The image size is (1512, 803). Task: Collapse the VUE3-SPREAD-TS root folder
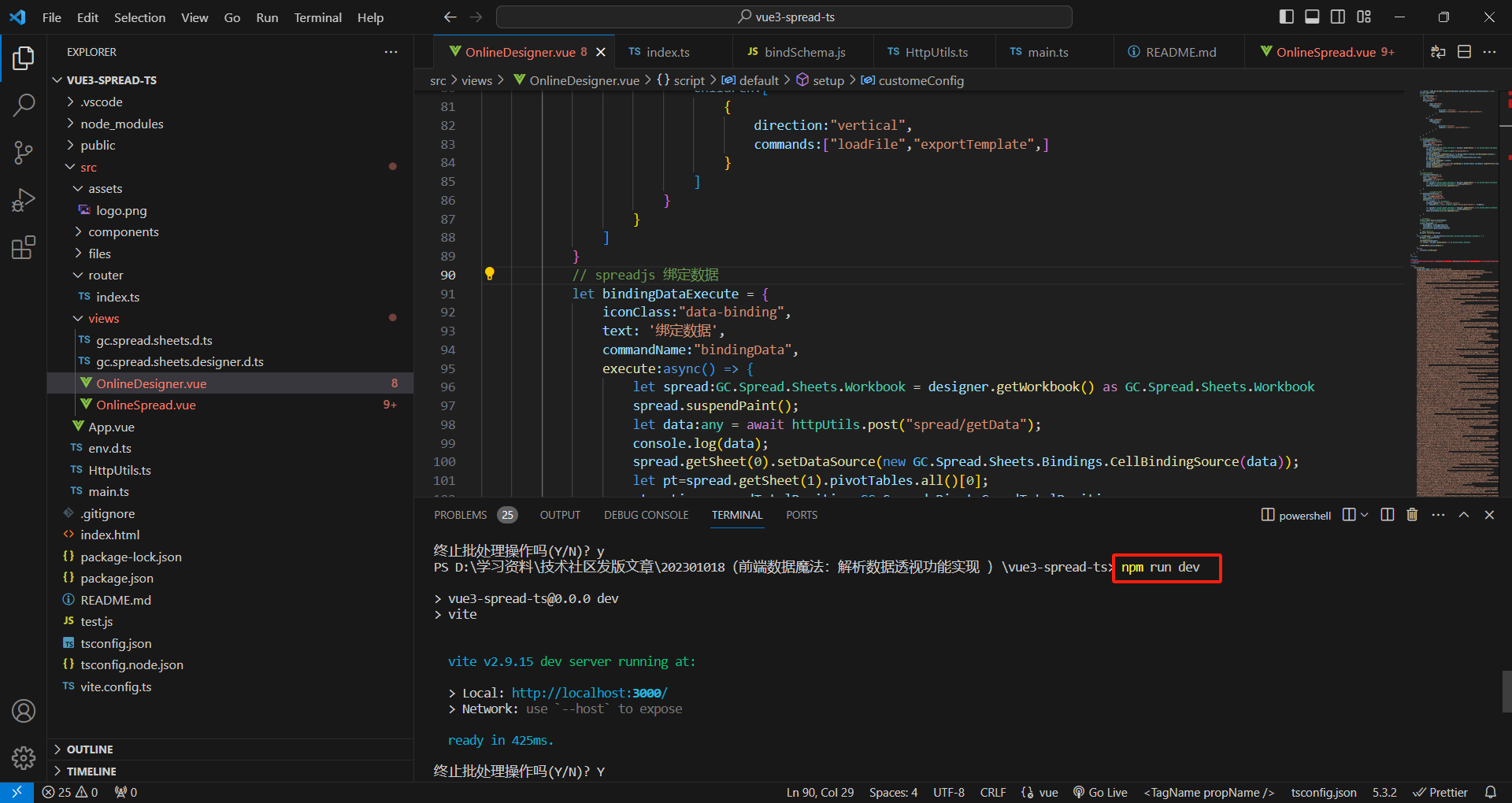230,80
